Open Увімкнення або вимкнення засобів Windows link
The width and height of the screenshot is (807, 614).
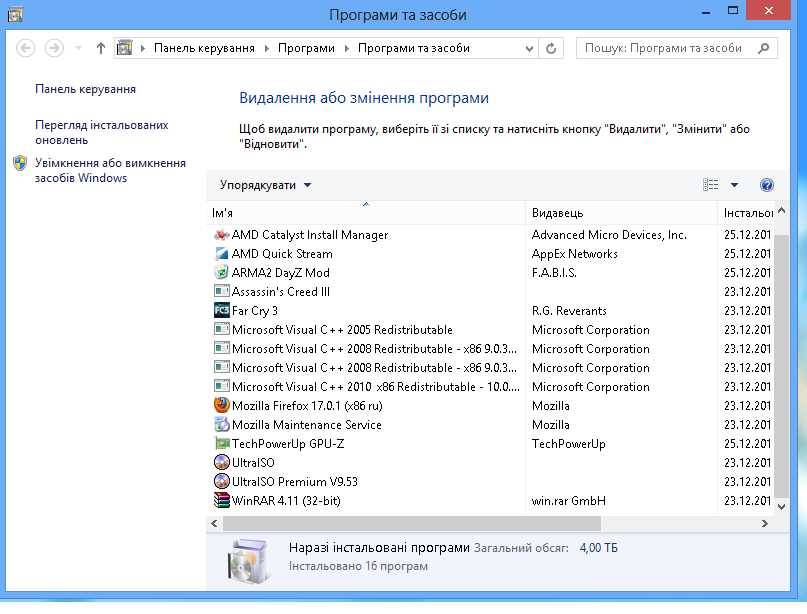click(x=110, y=170)
